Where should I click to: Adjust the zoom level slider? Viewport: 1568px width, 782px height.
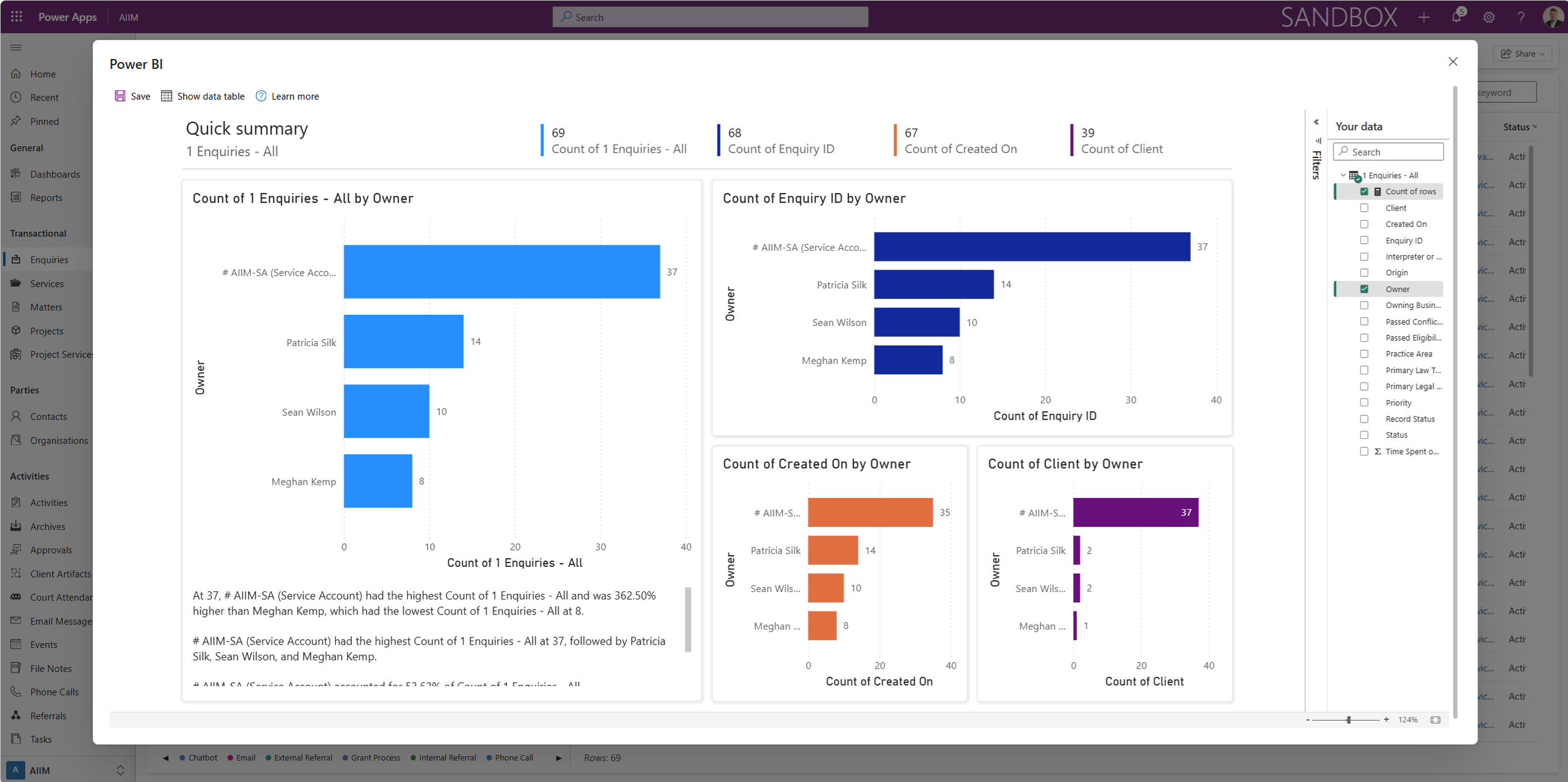click(1348, 720)
